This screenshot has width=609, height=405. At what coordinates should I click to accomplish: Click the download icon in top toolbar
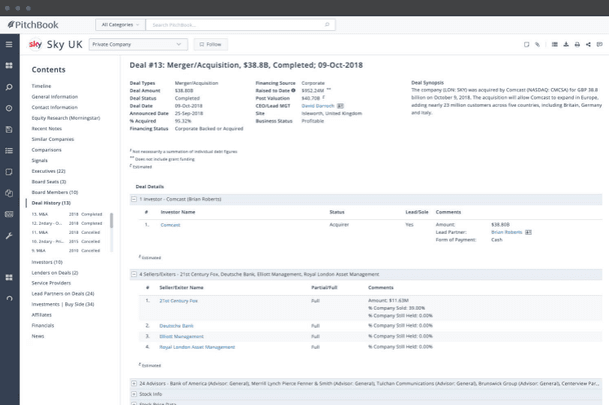[566, 44]
